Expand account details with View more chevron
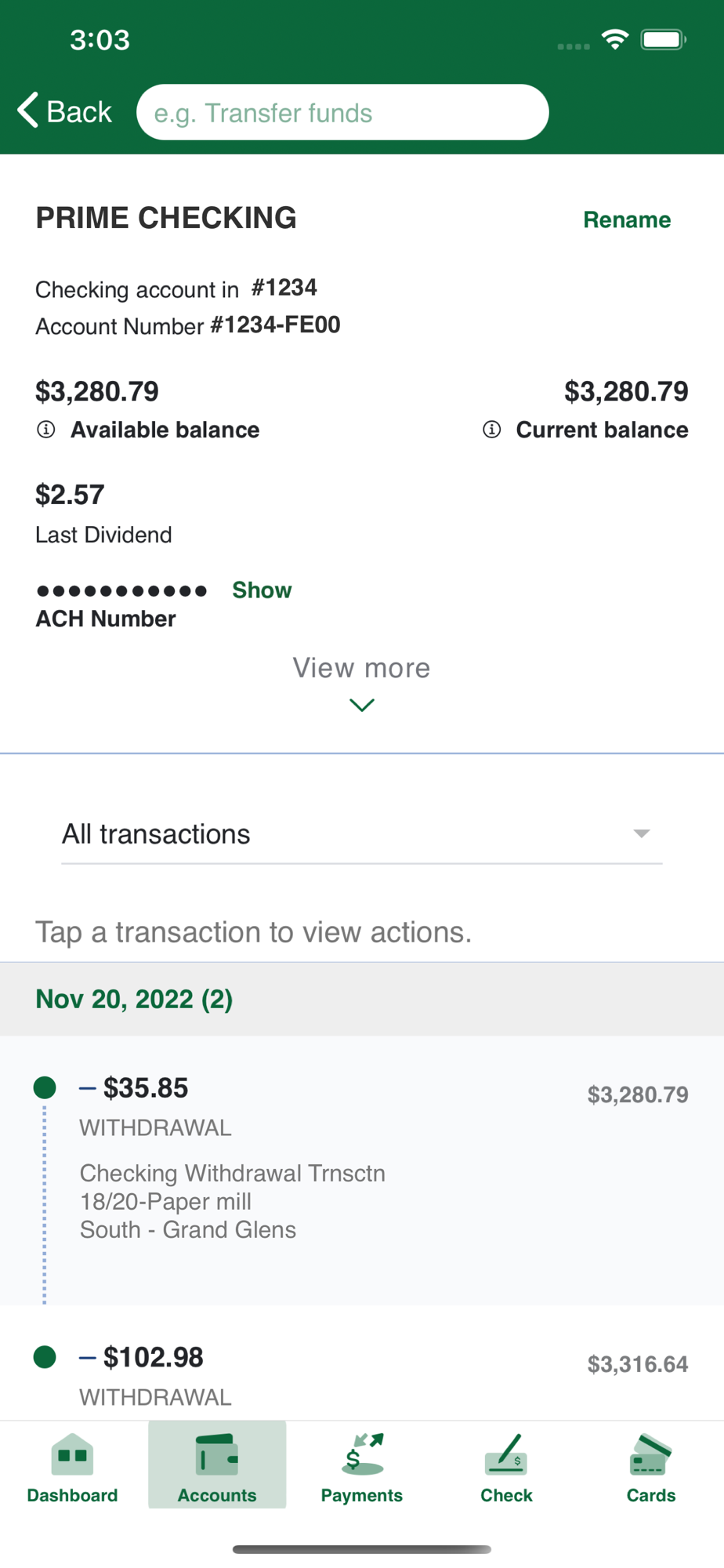Image resolution: width=724 pixels, height=1568 pixels. click(361, 705)
